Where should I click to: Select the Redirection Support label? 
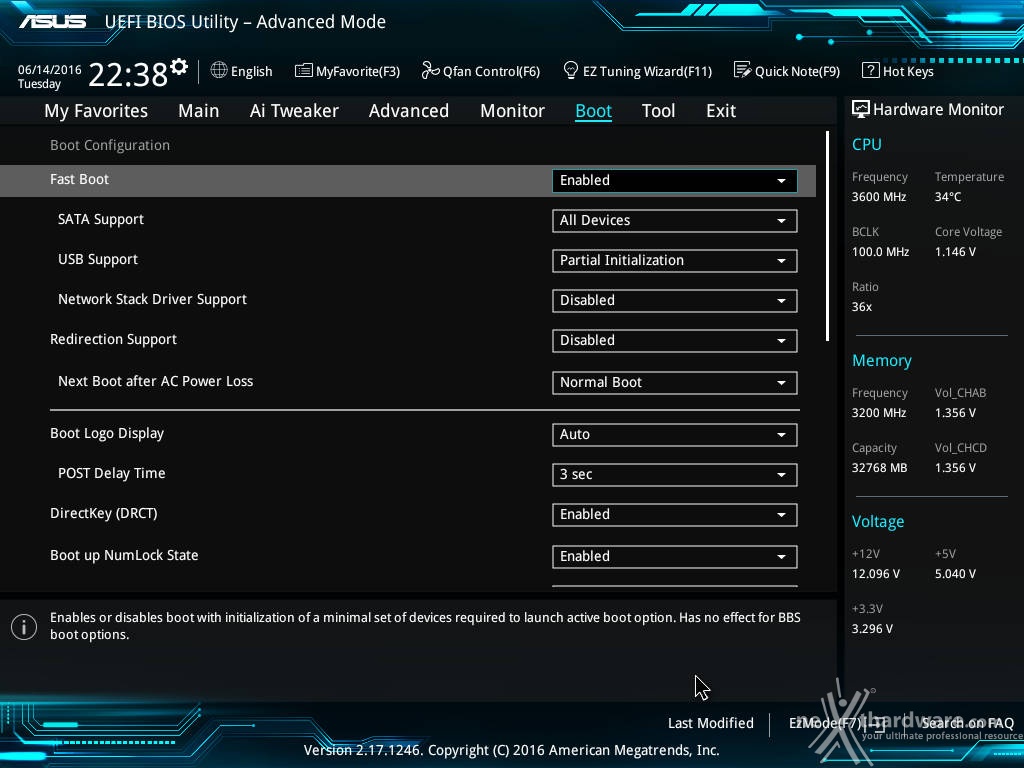tap(114, 340)
